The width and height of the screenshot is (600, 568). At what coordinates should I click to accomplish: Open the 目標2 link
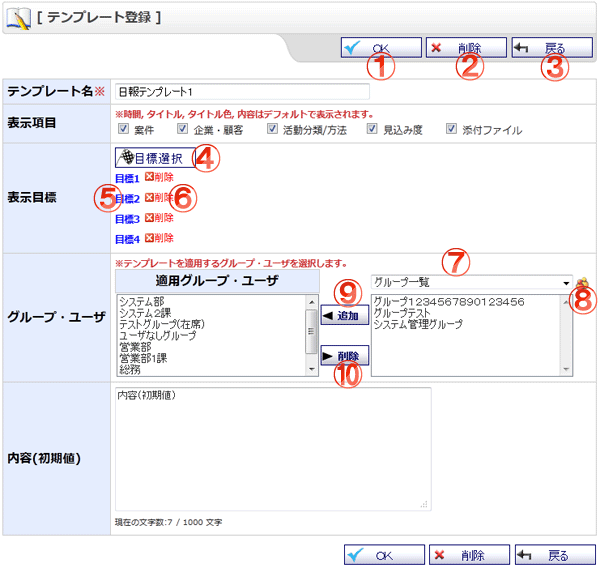click(127, 199)
